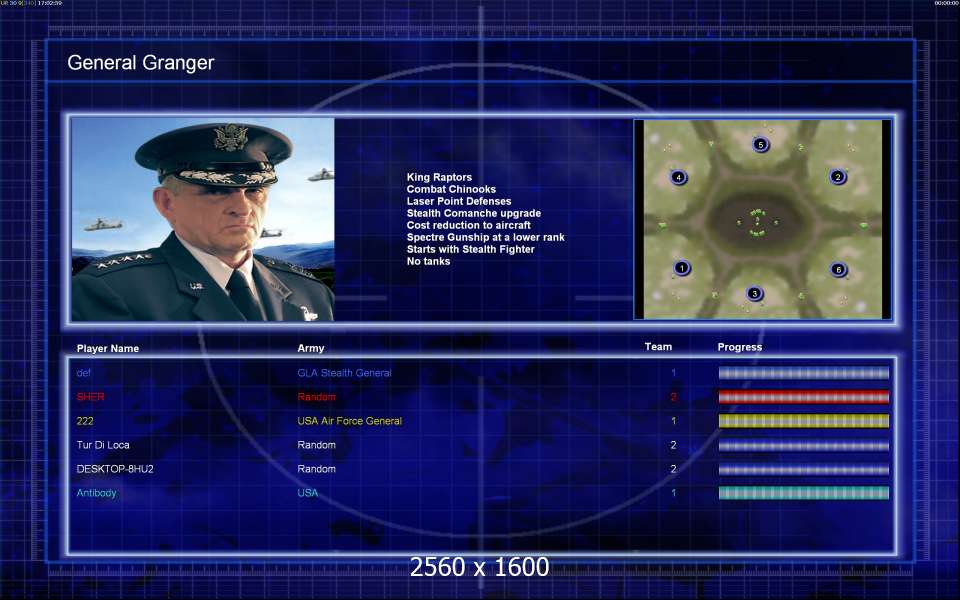Click 'Stealth Comanche upgrade' text
The image size is (960, 600).
point(474,213)
